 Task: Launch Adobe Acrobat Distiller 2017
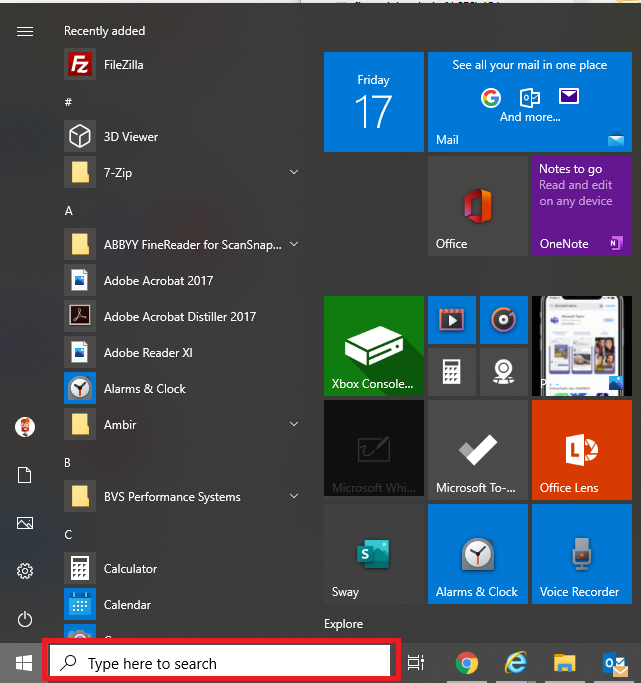pyautogui.click(x=183, y=317)
